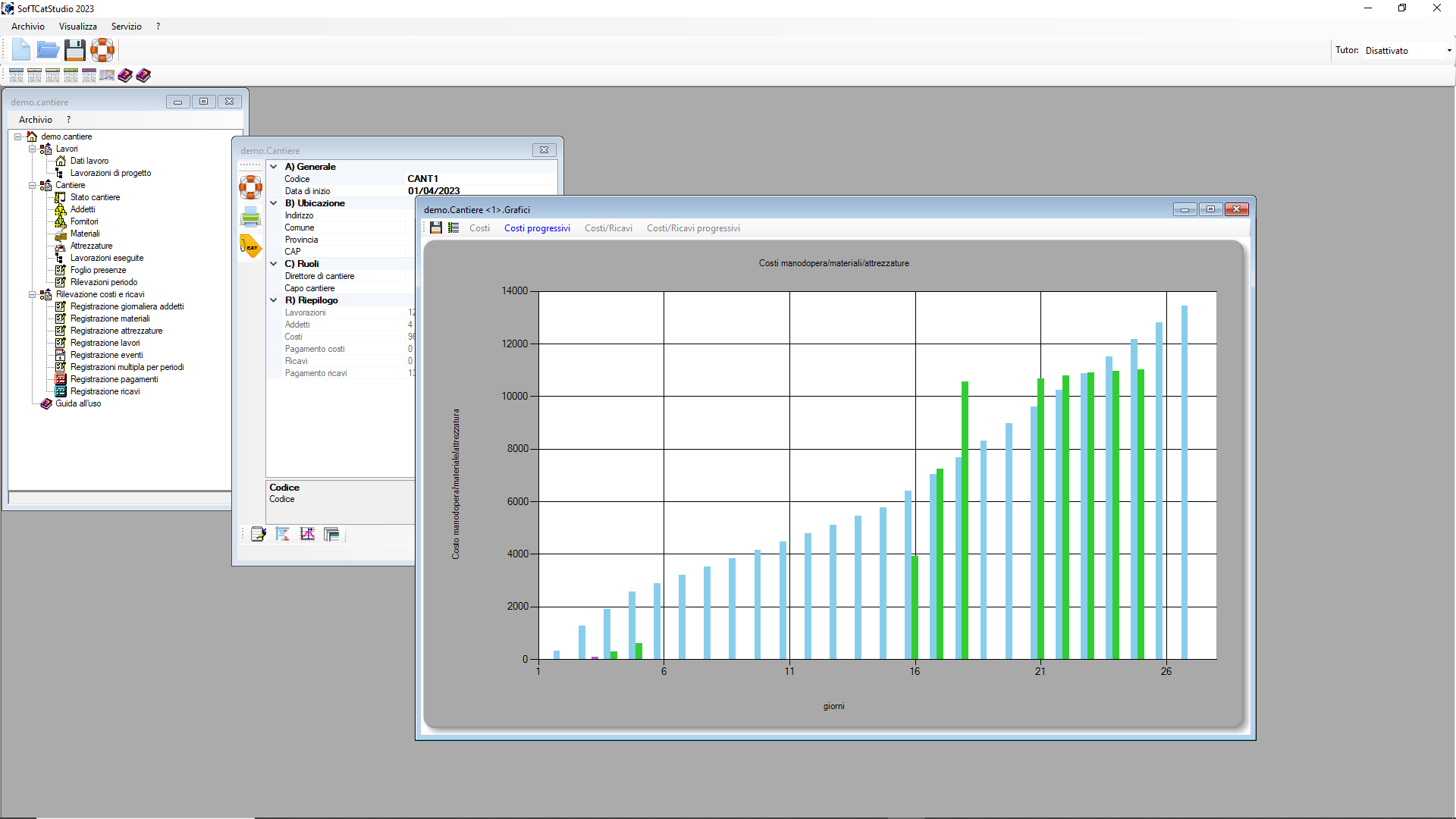Click the list icon in Grafici toolbar
Image resolution: width=1456 pixels, height=819 pixels.
(453, 227)
